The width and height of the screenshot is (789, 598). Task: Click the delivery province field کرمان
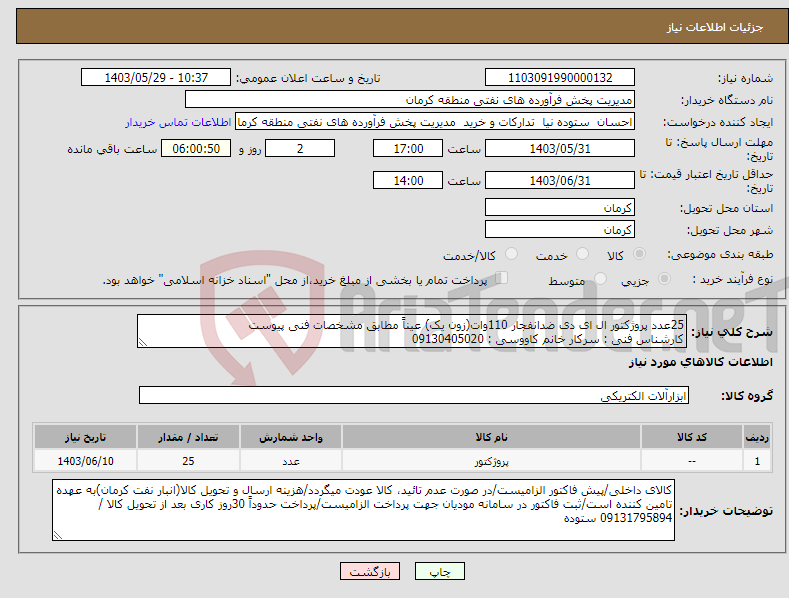(560, 207)
